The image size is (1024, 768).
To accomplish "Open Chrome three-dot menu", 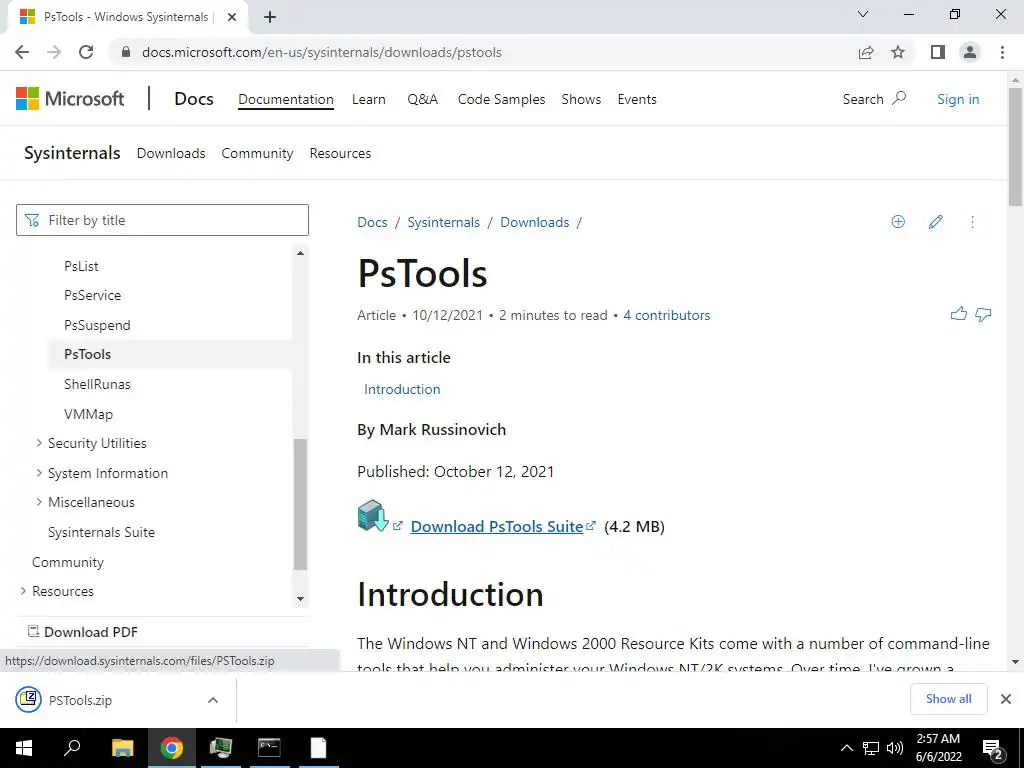I will [x=1002, y=52].
